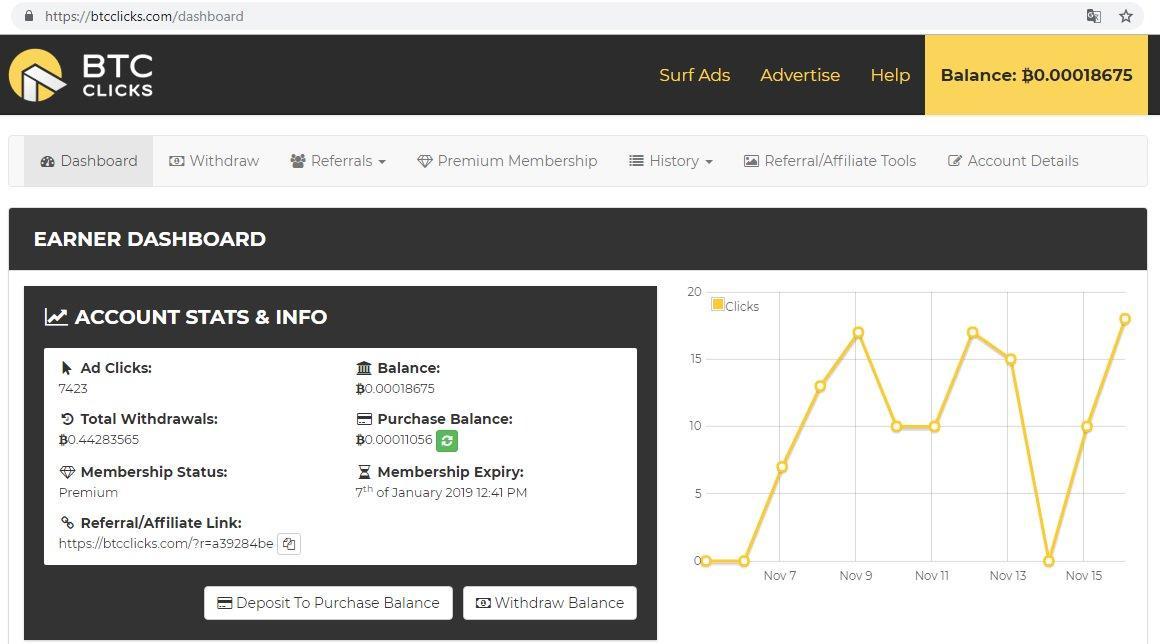This screenshot has width=1160, height=644.
Task: Click the stats panel Balance value 0.00018675
Action: click(395, 388)
